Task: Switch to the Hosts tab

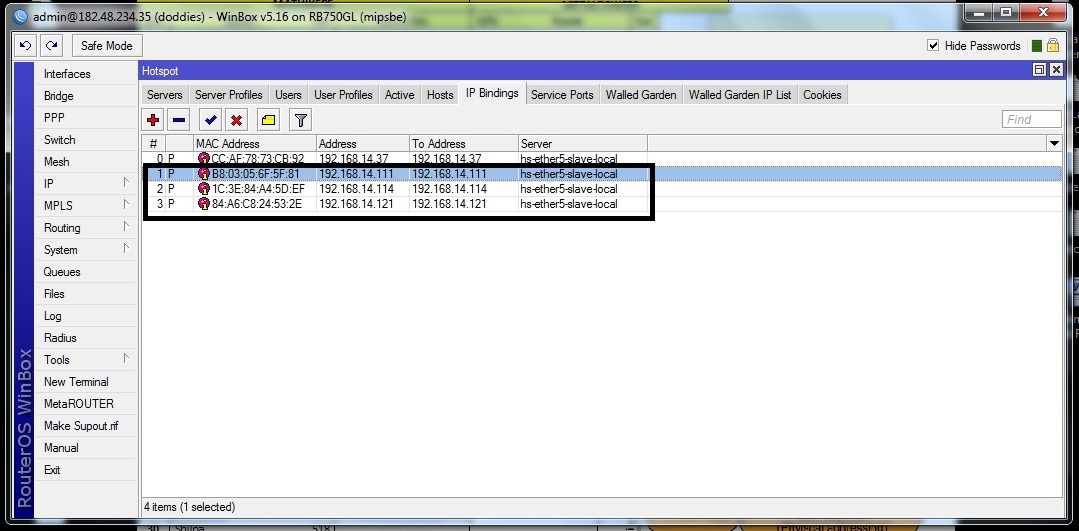Action: pyautogui.click(x=440, y=95)
